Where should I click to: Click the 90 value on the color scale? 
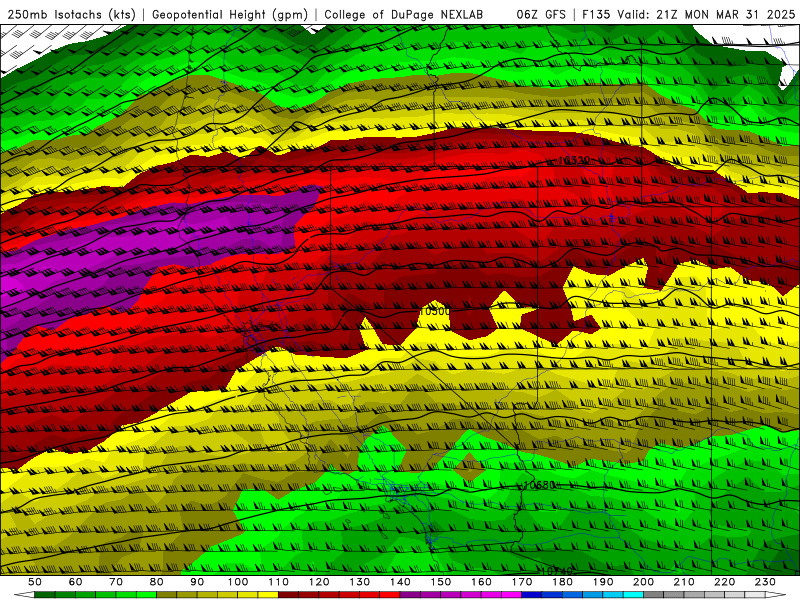pyautogui.click(x=197, y=582)
